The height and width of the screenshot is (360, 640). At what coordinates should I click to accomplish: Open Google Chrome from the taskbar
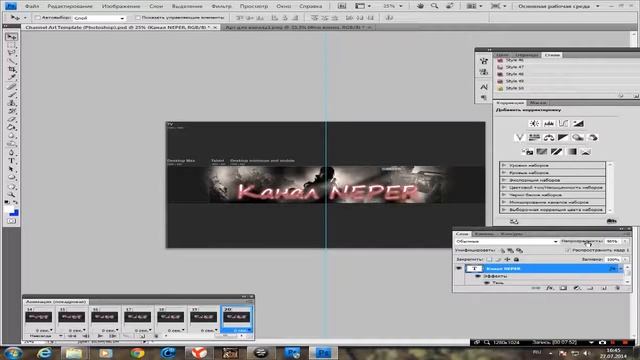click(x=138, y=353)
